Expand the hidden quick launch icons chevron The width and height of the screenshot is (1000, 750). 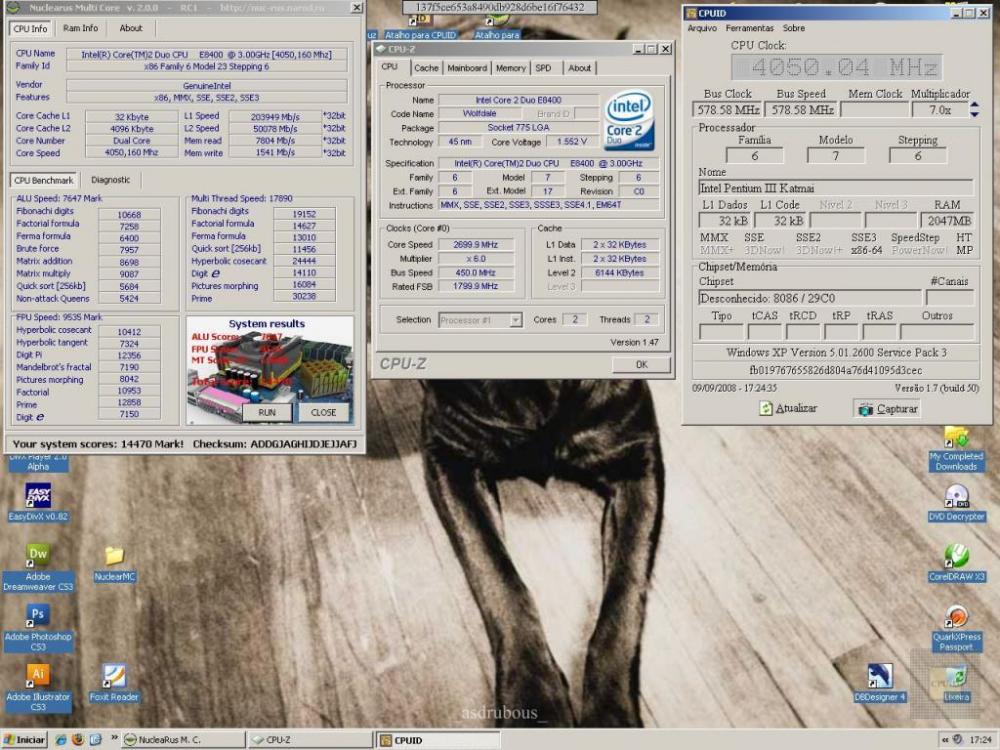[x=114, y=739]
